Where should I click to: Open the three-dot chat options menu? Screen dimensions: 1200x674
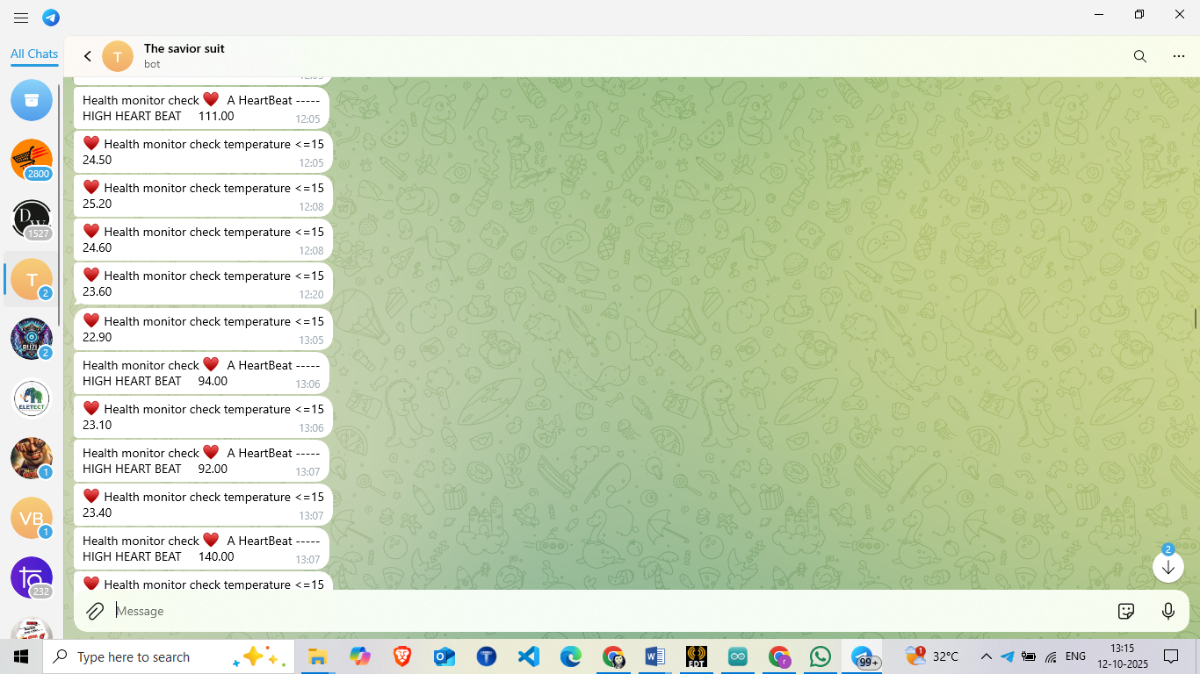point(1178,57)
